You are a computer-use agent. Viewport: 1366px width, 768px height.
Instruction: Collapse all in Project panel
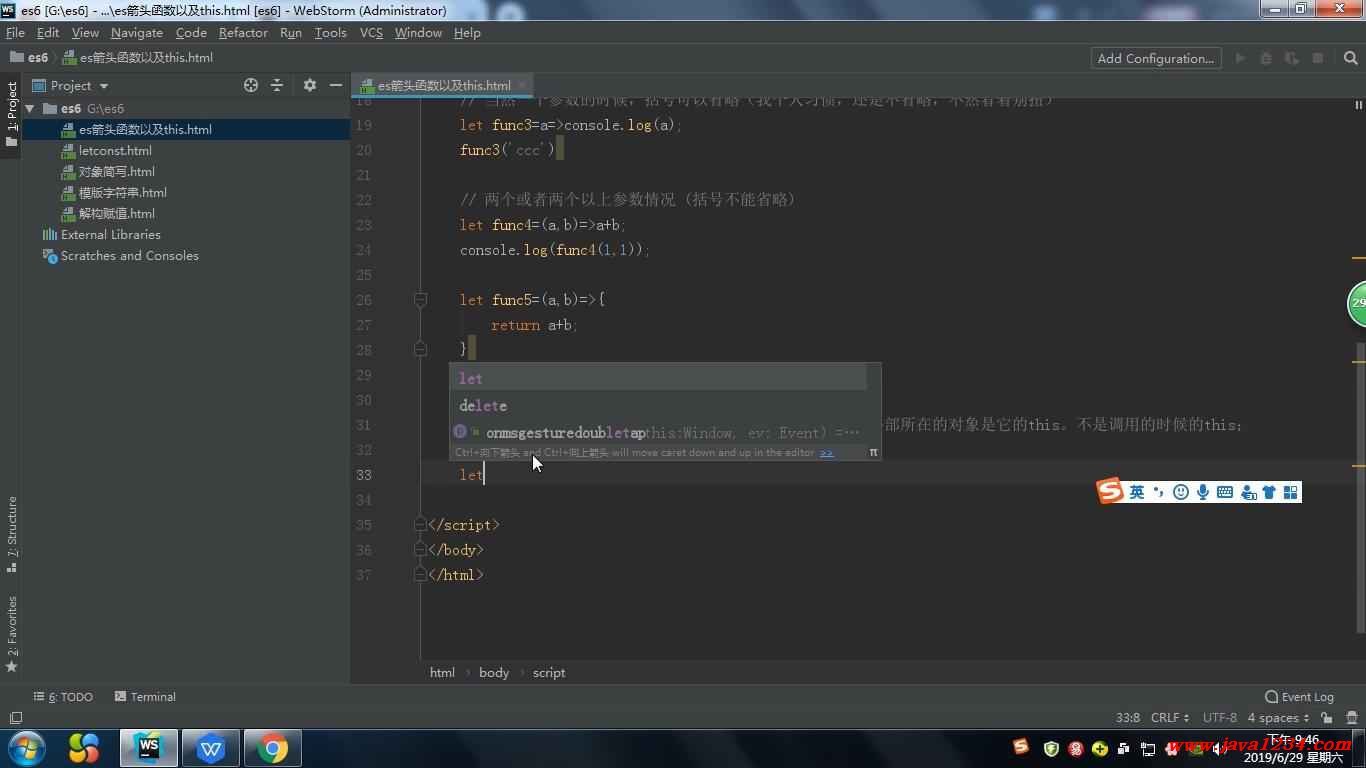click(x=277, y=85)
